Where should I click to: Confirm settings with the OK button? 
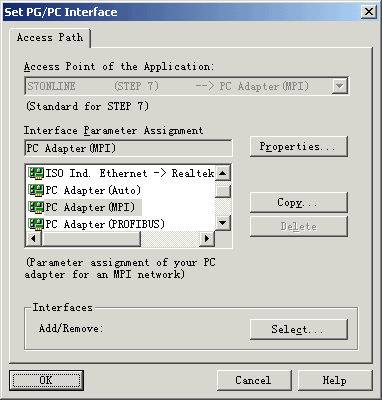point(46,380)
